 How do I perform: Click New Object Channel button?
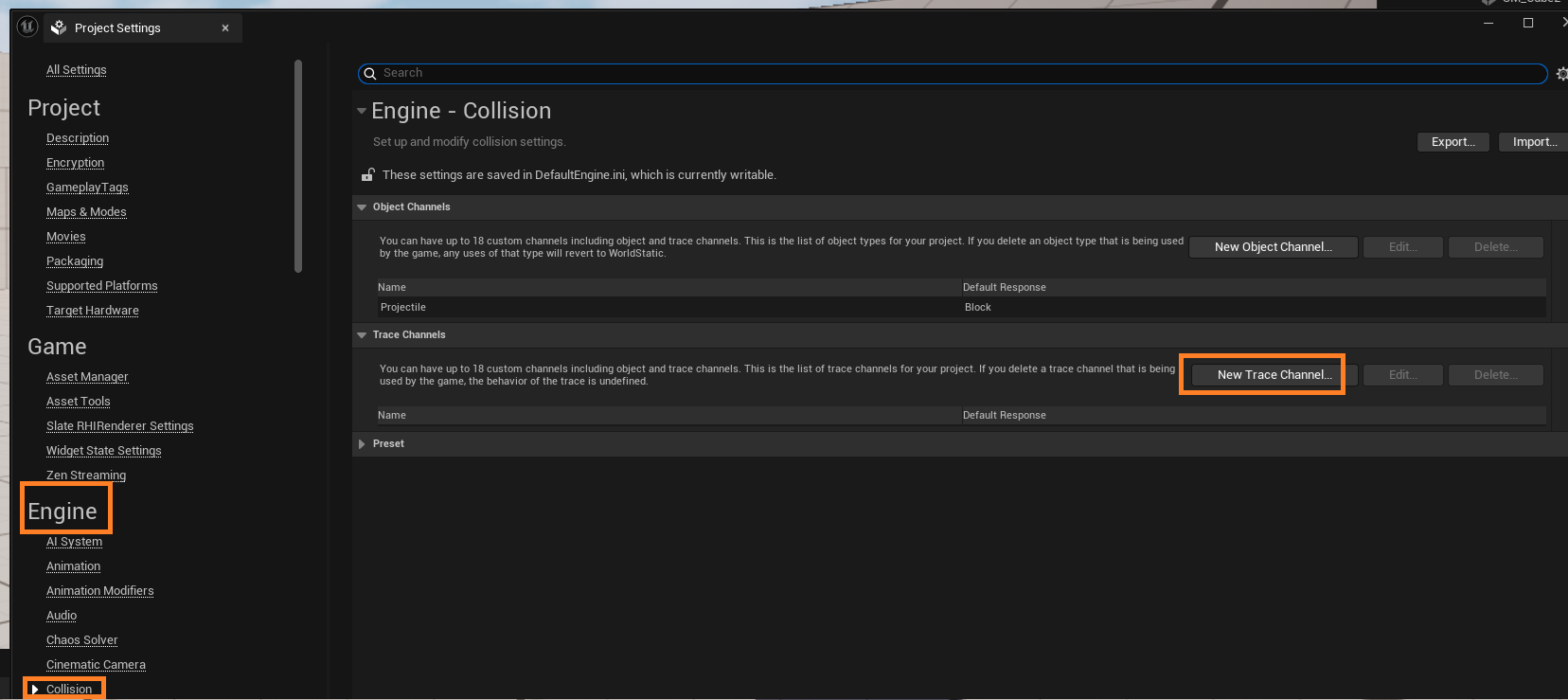click(1273, 247)
